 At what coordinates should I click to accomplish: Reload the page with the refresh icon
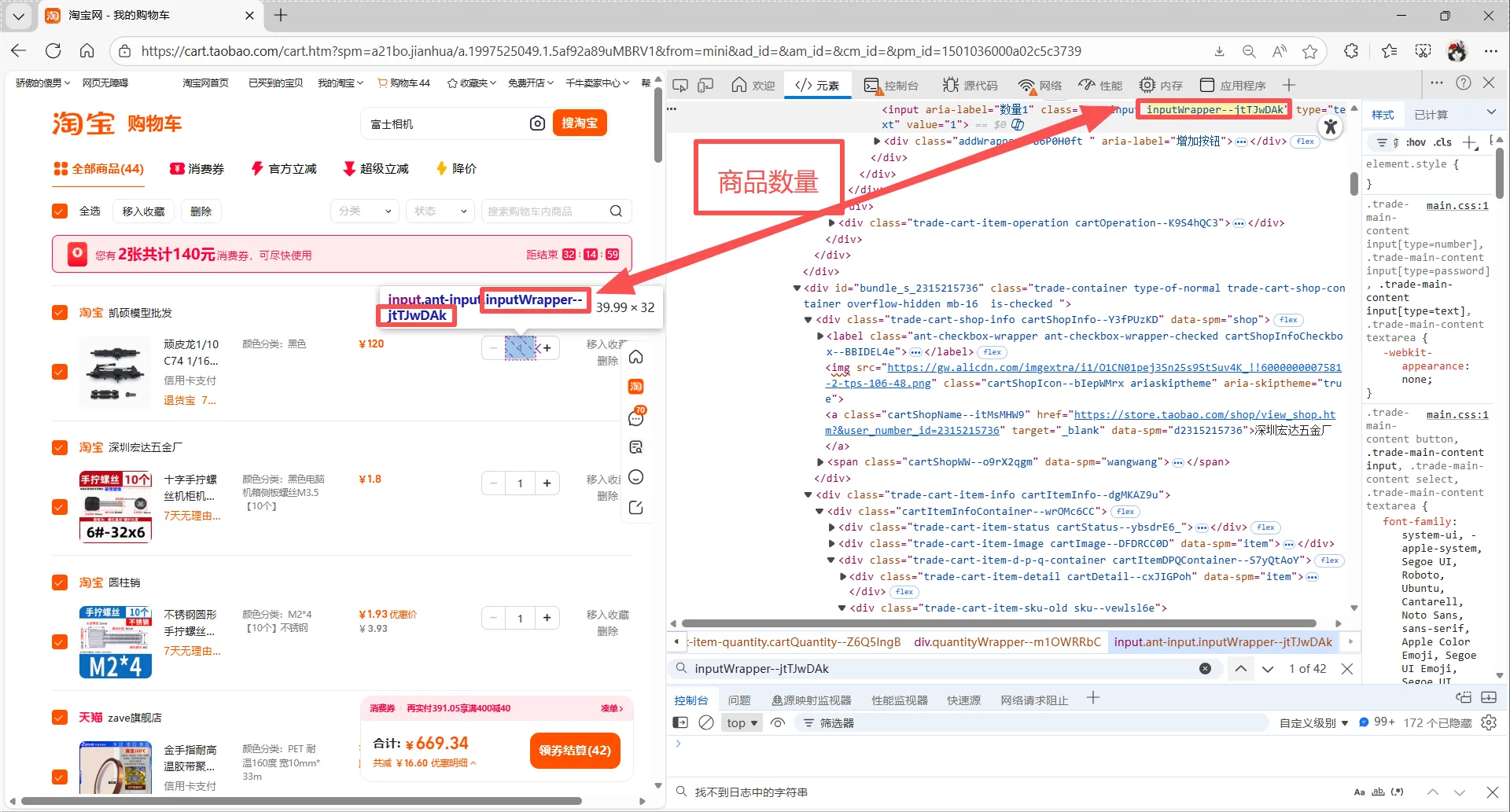point(53,51)
